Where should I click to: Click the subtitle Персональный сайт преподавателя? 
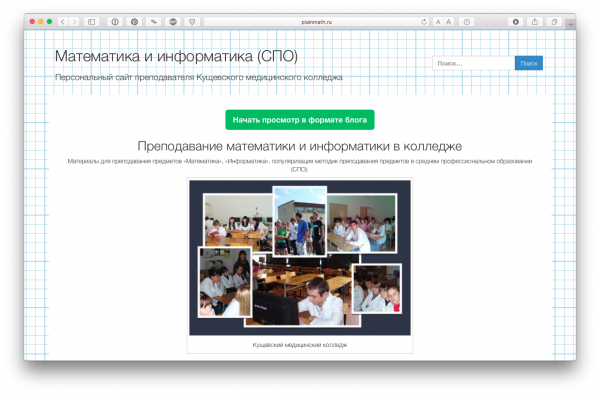[199, 77]
